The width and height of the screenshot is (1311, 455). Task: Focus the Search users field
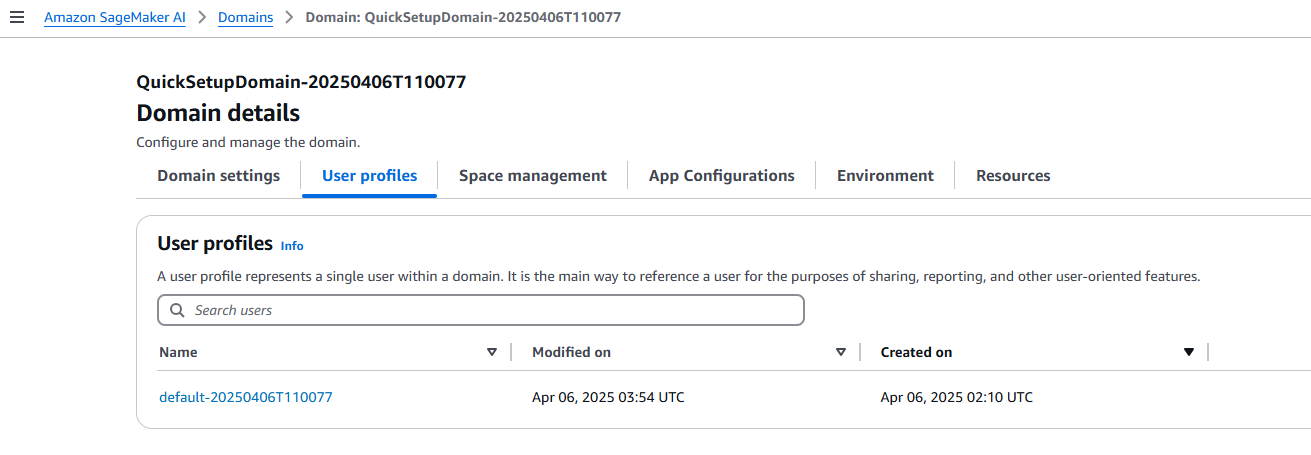coord(481,310)
